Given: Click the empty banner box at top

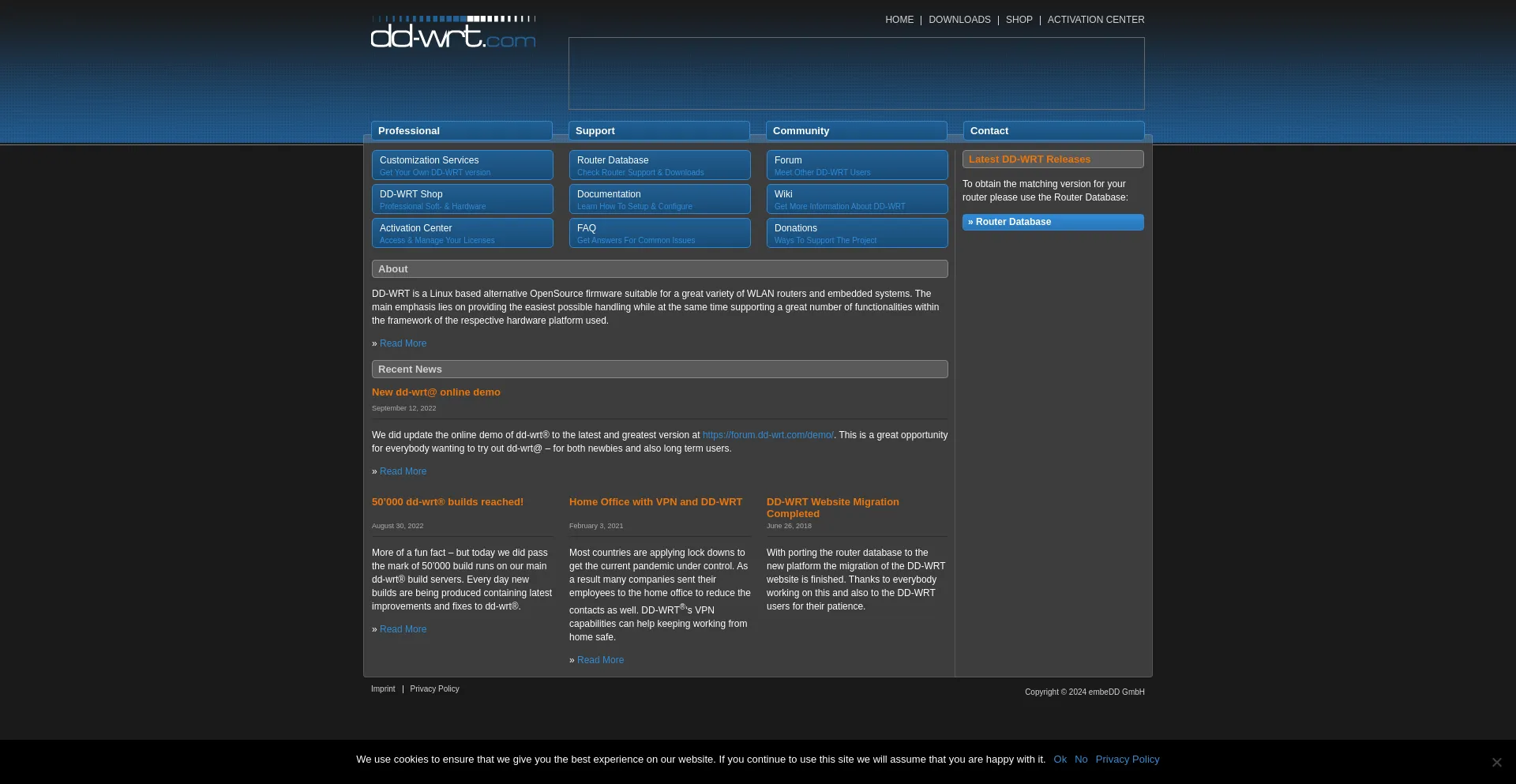Looking at the screenshot, I should point(857,73).
